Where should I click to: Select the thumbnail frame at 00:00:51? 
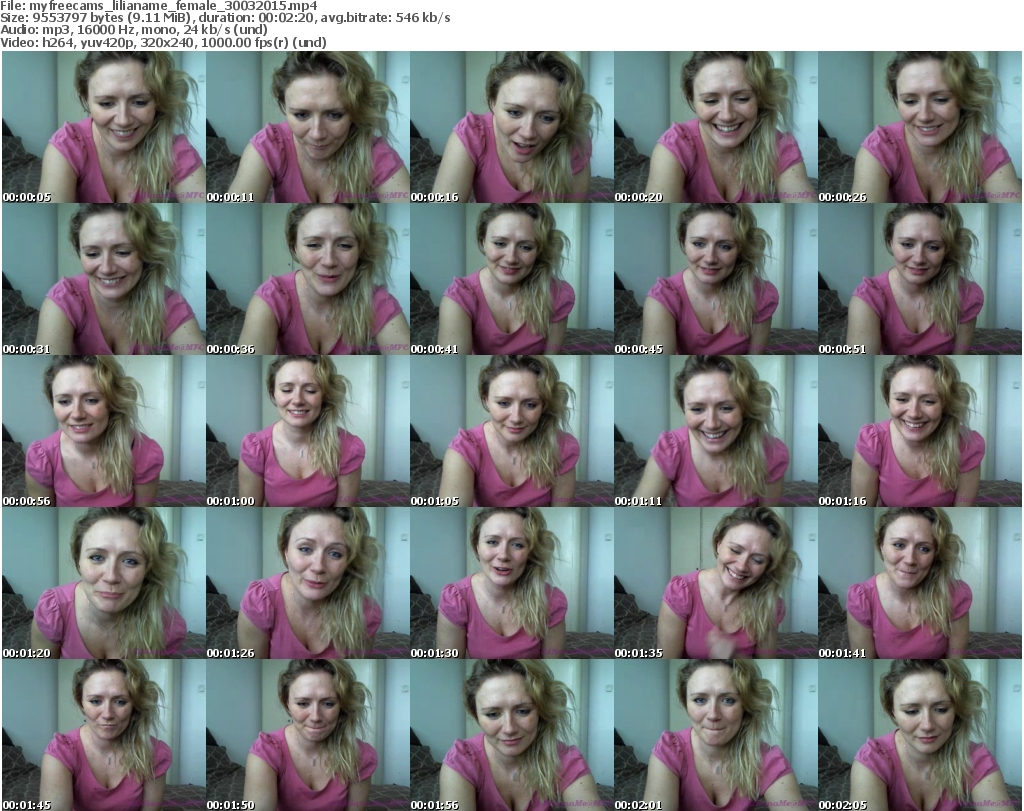pyautogui.click(x=920, y=279)
